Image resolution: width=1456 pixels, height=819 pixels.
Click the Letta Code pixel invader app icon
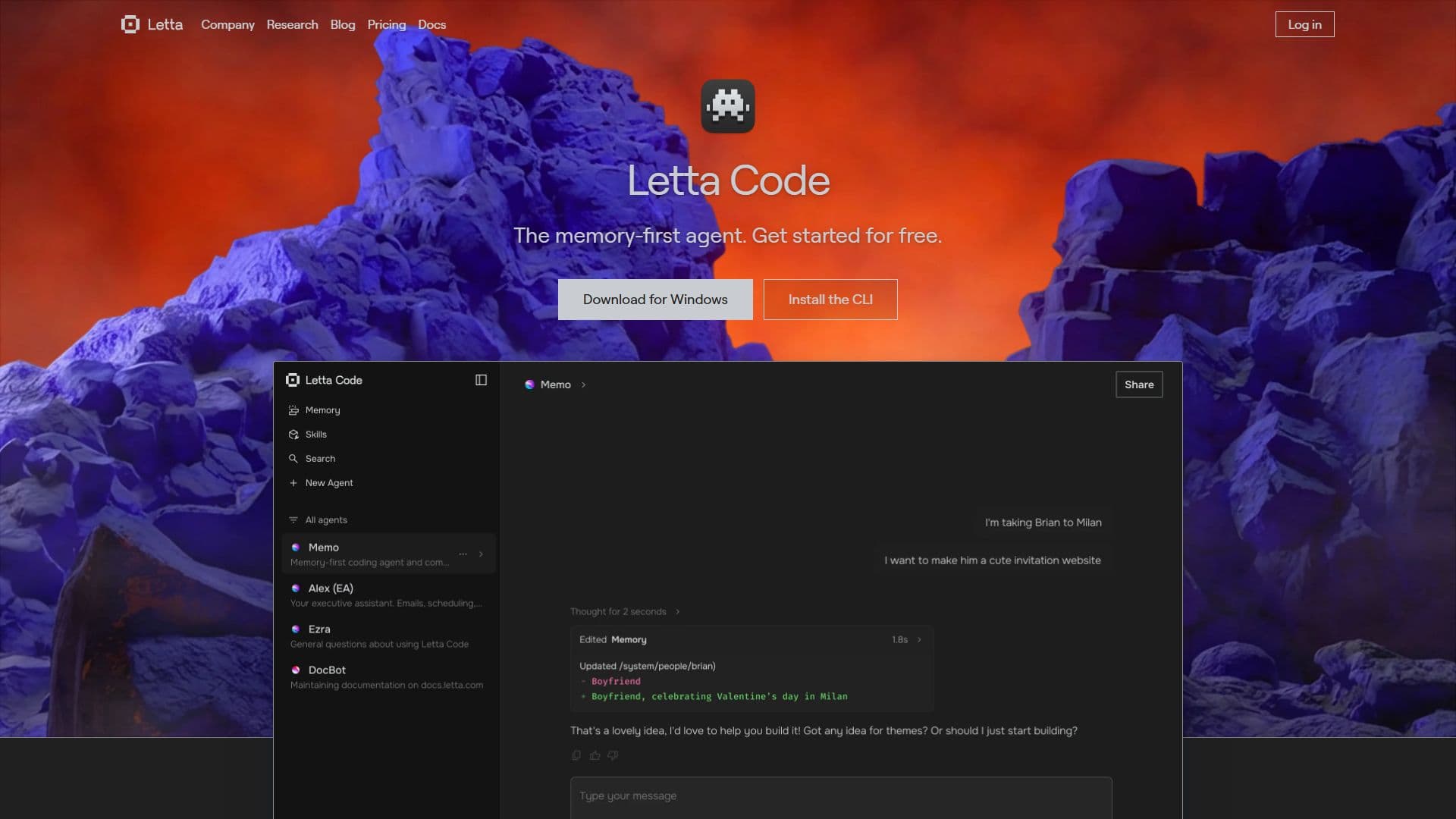(728, 106)
